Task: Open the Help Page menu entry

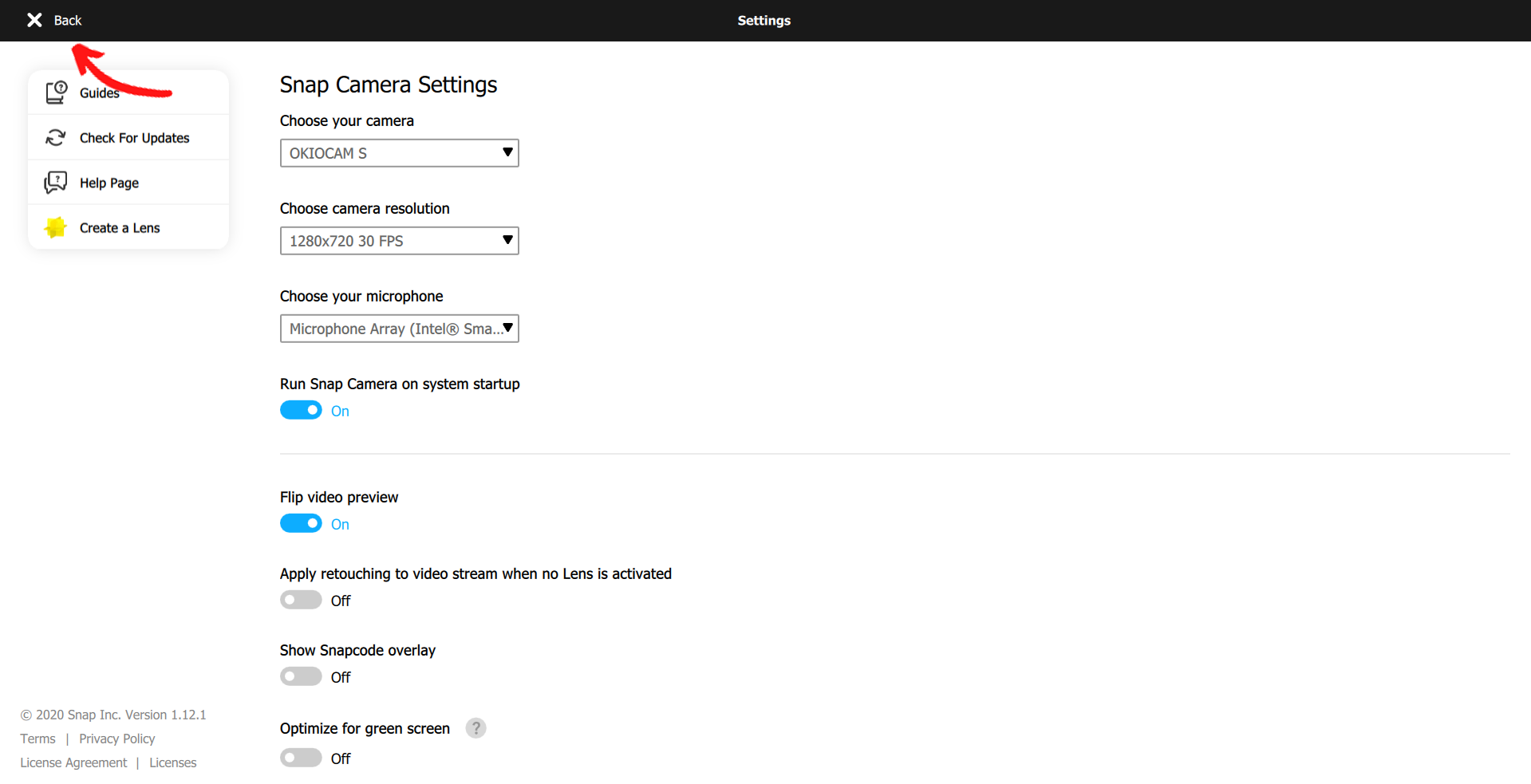Action: [109, 183]
